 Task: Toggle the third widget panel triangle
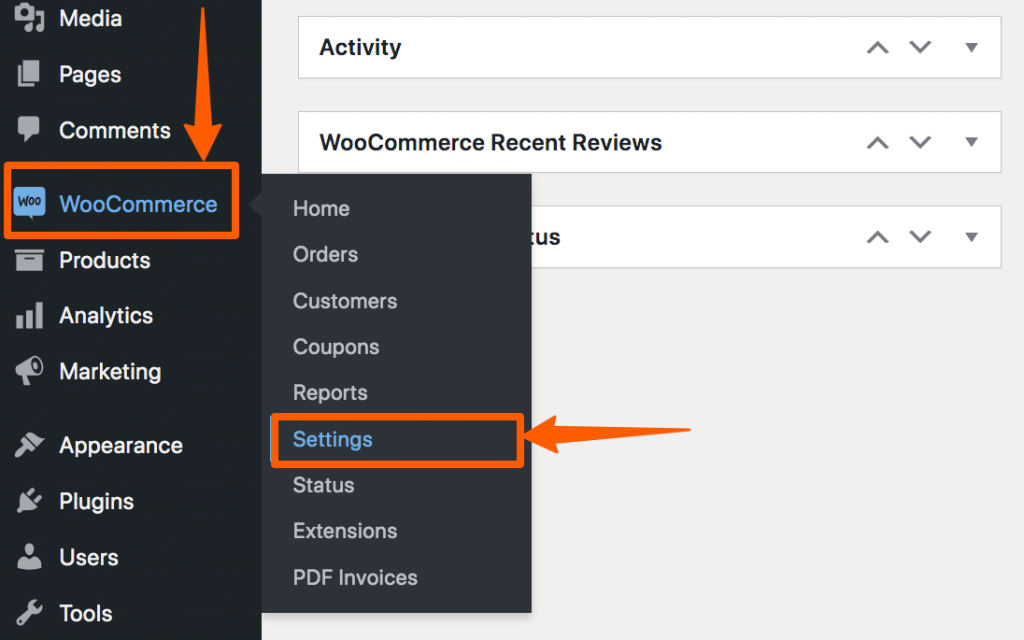click(972, 237)
